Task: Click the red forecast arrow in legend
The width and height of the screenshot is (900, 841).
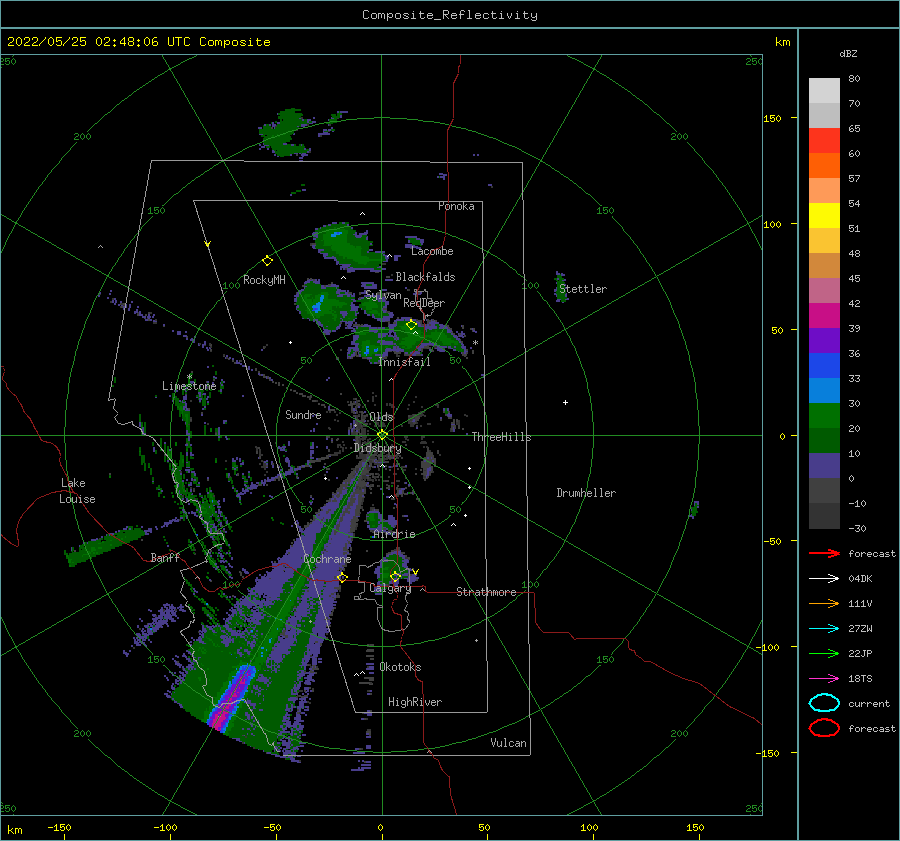Action: pyautogui.click(x=824, y=553)
